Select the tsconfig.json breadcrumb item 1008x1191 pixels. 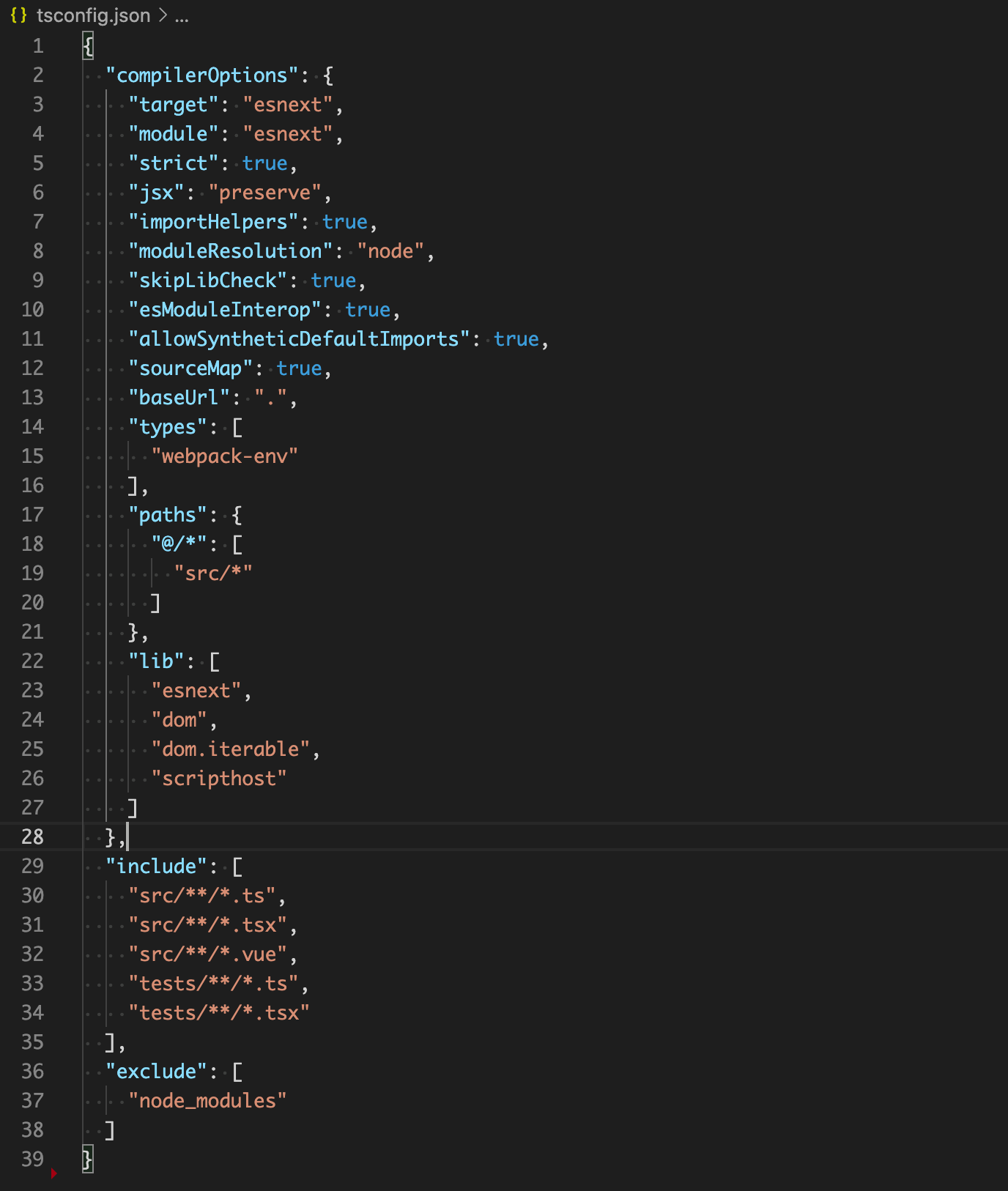93,15
